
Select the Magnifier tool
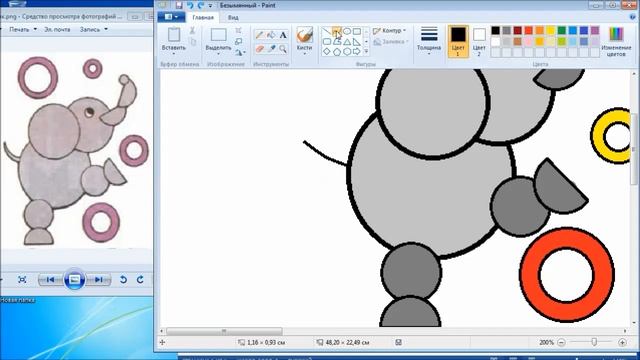pyautogui.click(x=283, y=49)
